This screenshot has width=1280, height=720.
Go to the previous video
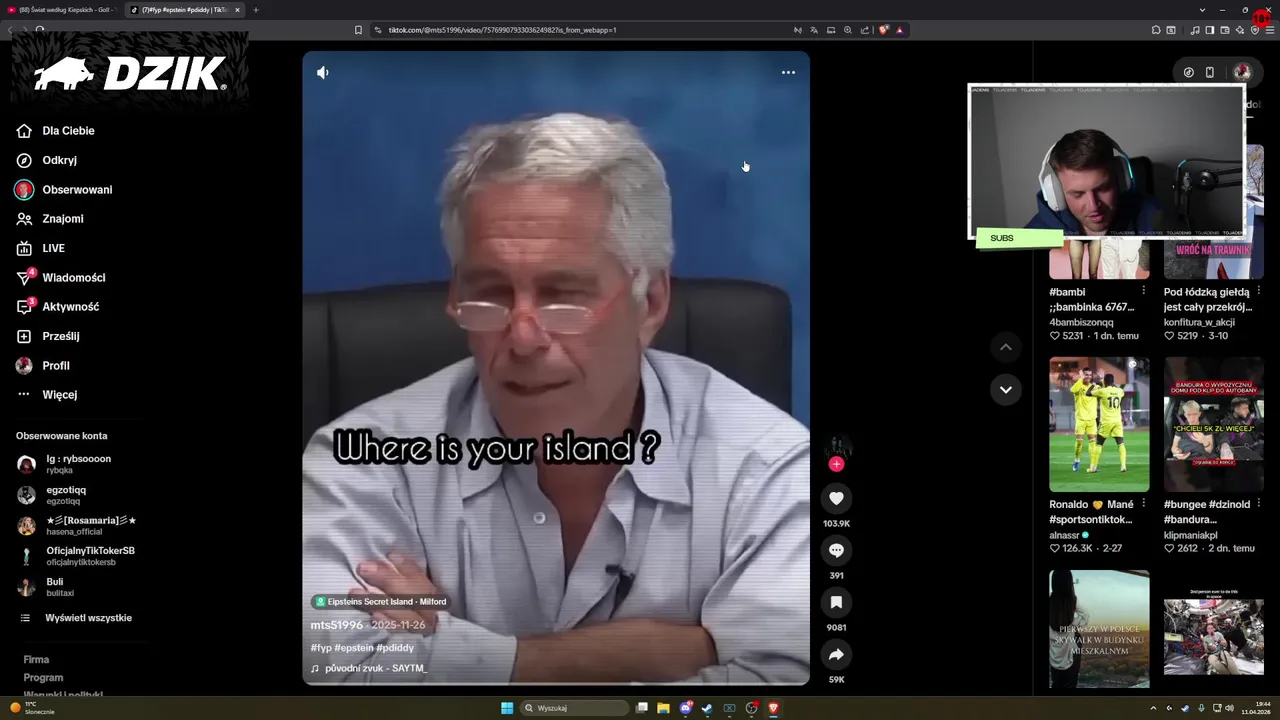click(1006, 347)
